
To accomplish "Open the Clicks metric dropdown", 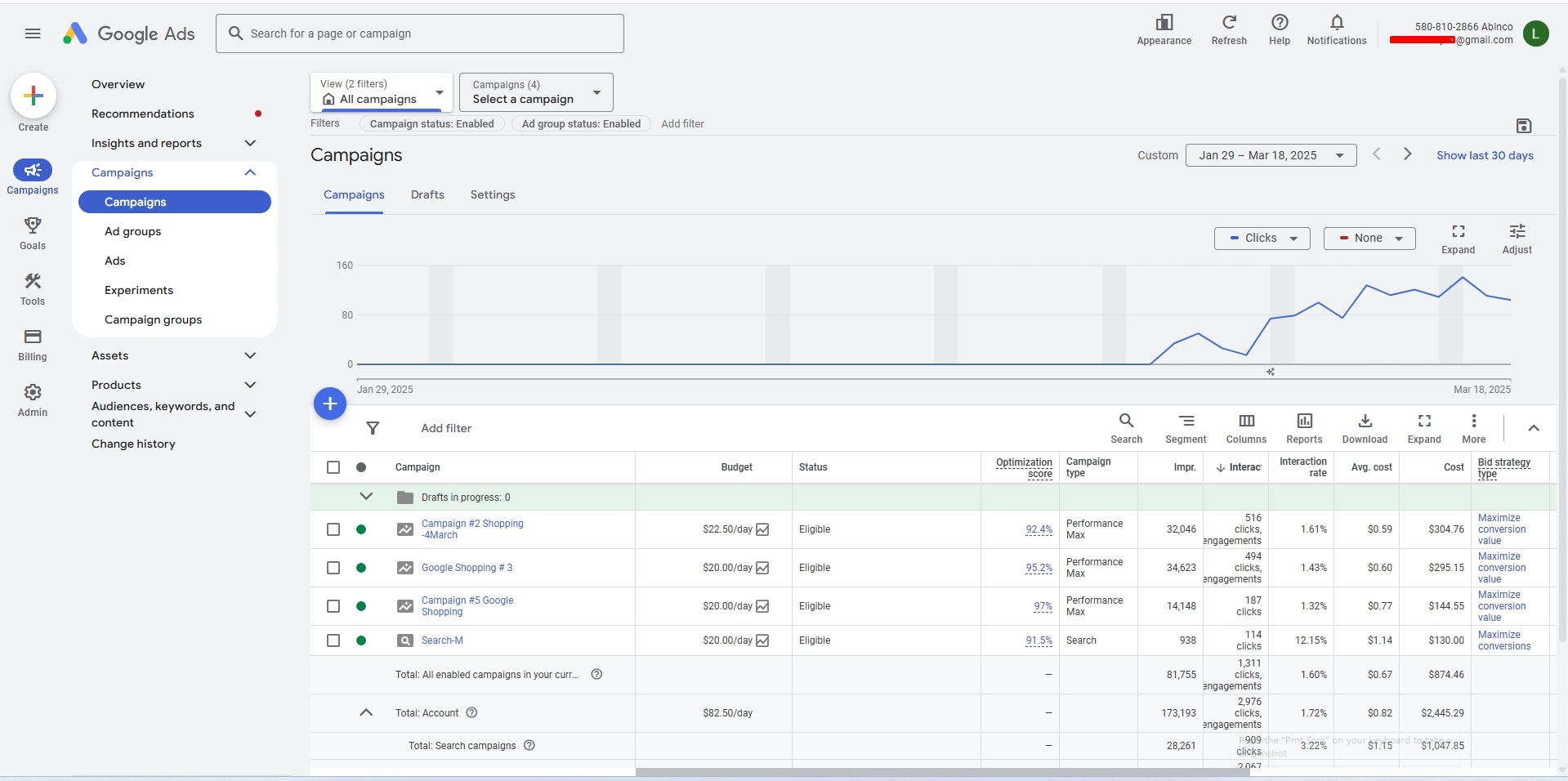I will (x=1262, y=239).
